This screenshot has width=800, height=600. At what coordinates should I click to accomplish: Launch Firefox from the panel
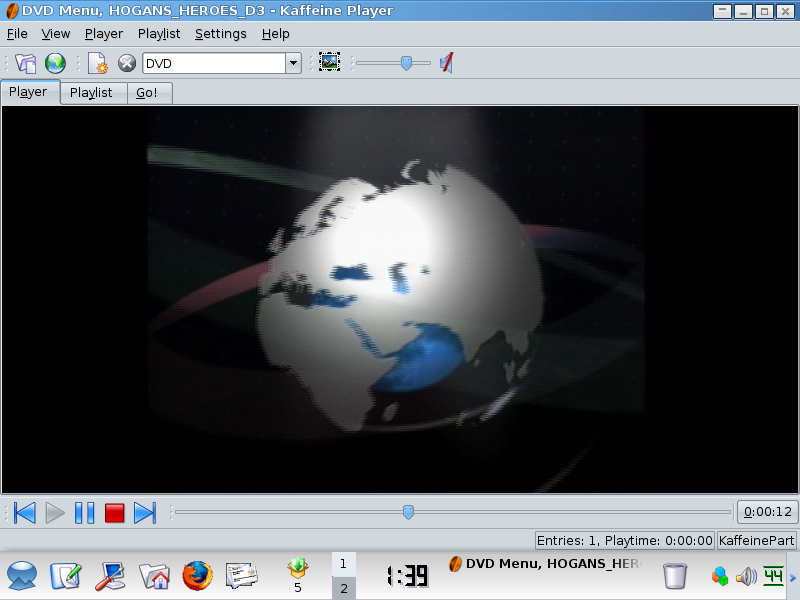point(198,575)
